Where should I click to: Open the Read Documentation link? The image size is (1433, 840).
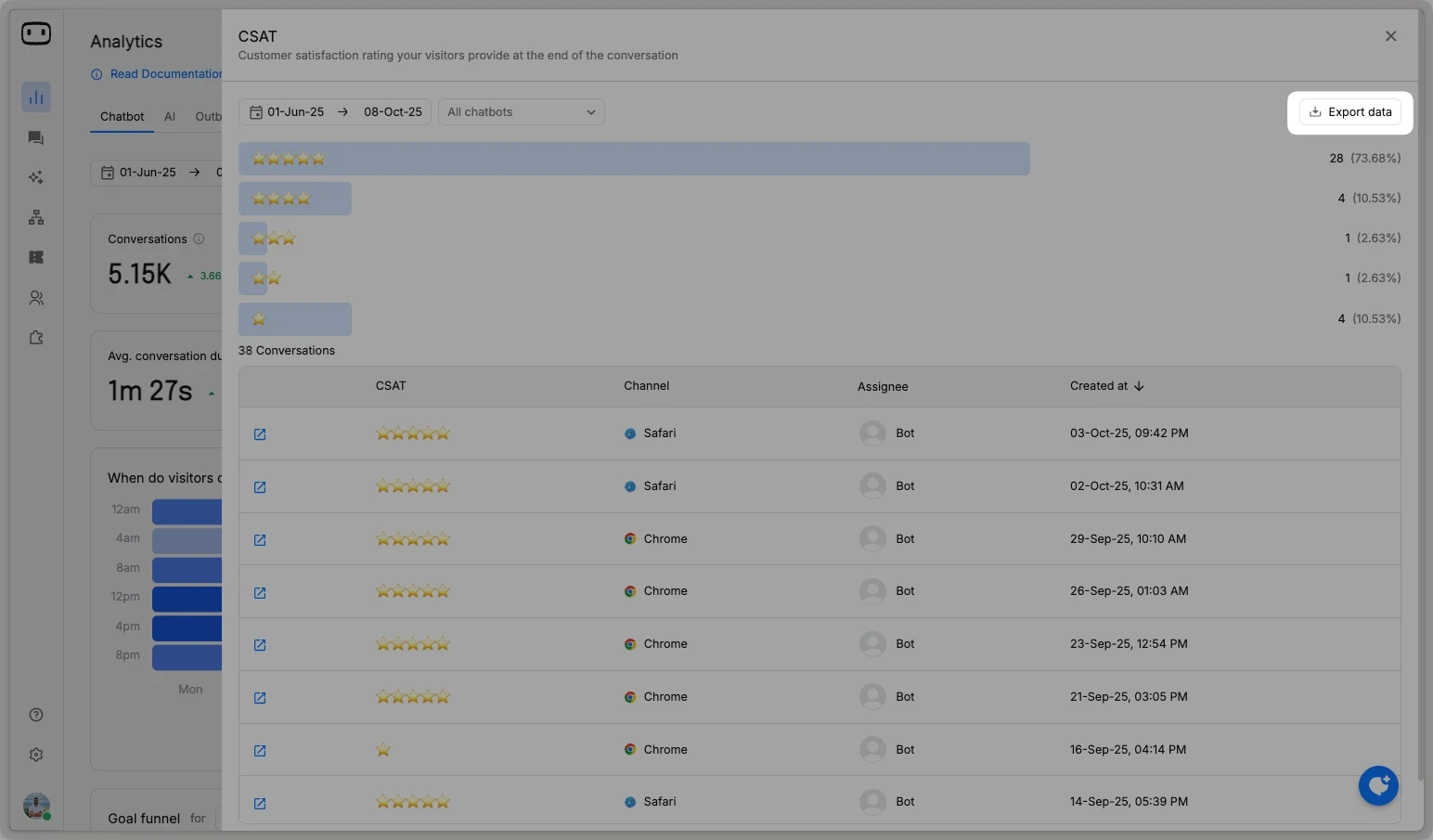pos(165,73)
